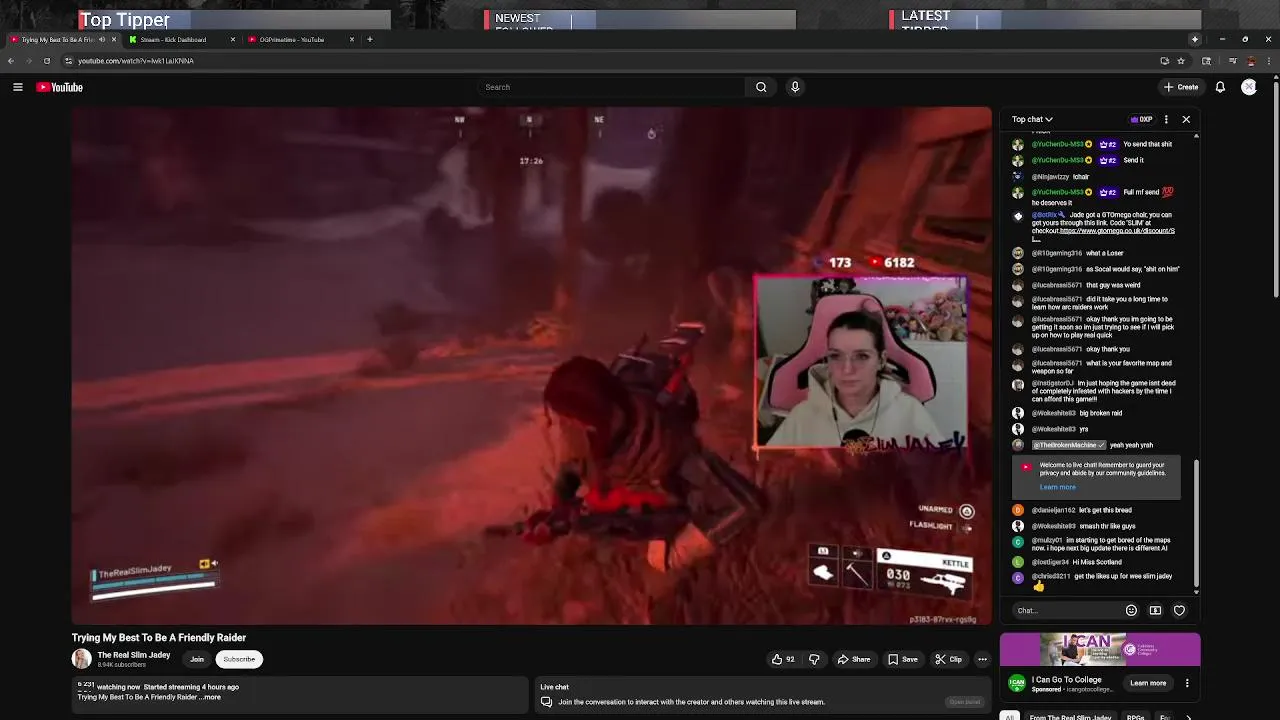The height and width of the screenshot is (720, 1280).
Task: Open live chat three-dot options menu
Action: pos(1166,119)
